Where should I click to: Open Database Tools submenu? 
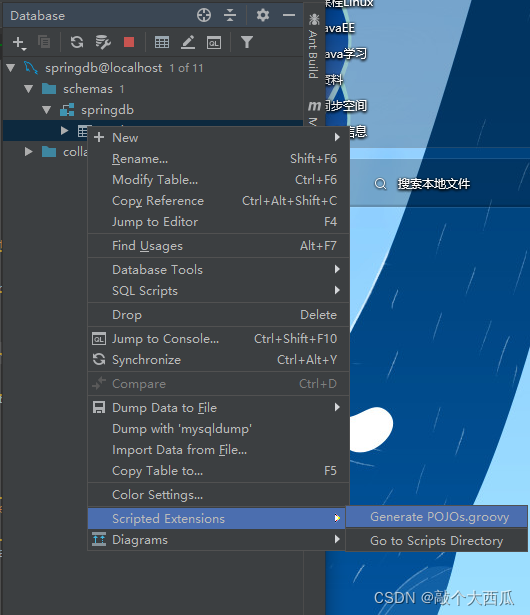point(218,270)
